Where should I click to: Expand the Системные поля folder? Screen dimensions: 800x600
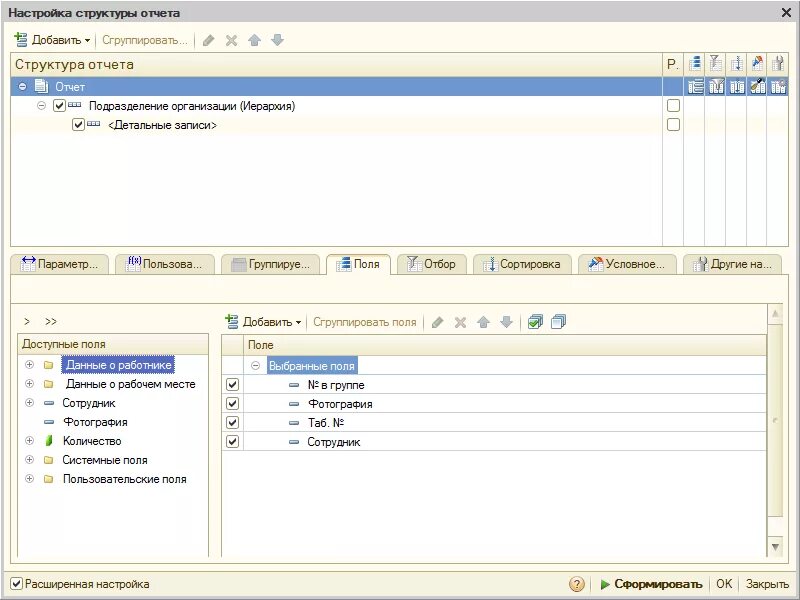30,460
